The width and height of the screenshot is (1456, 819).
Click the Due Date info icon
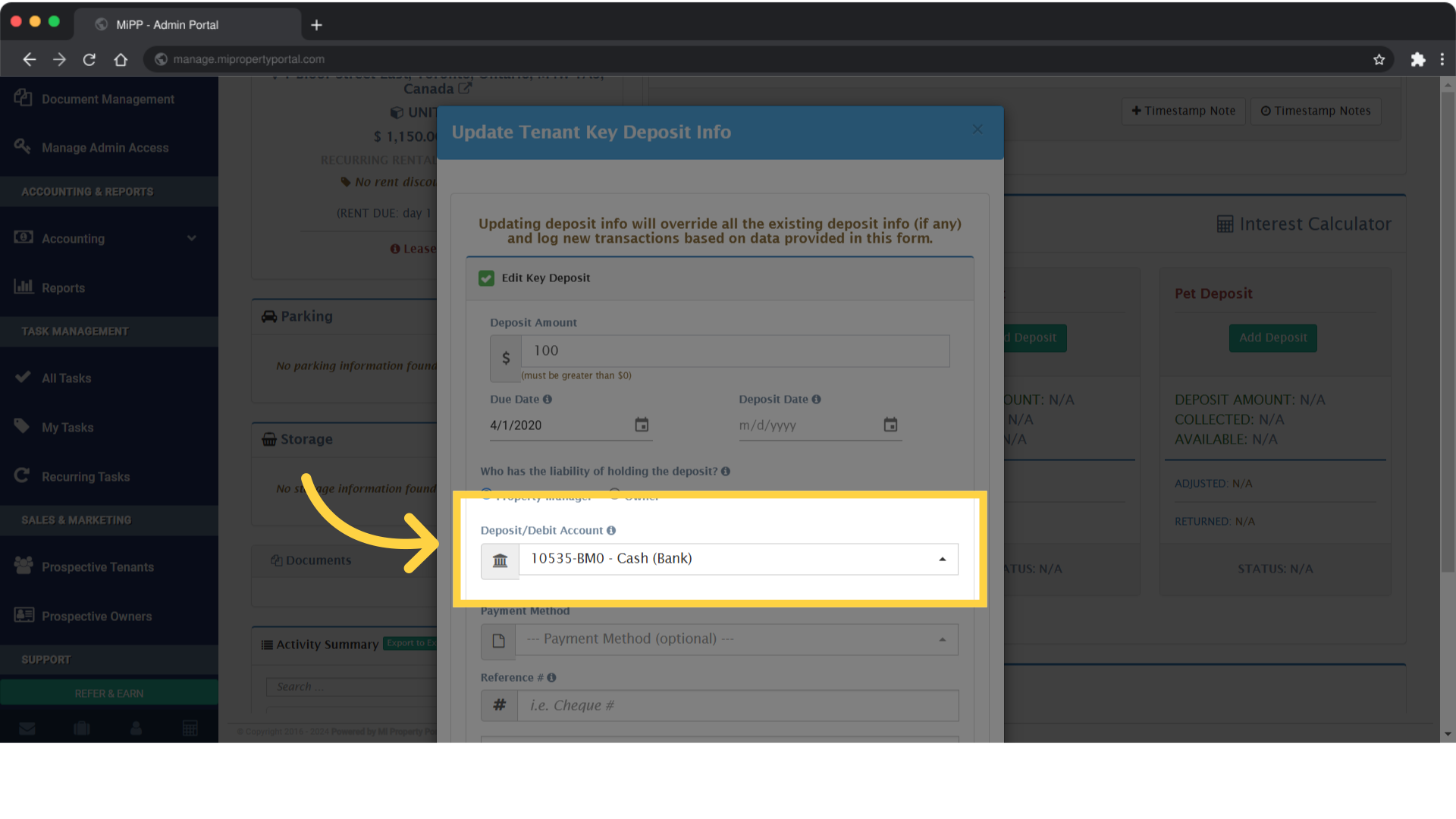(548, 400)
